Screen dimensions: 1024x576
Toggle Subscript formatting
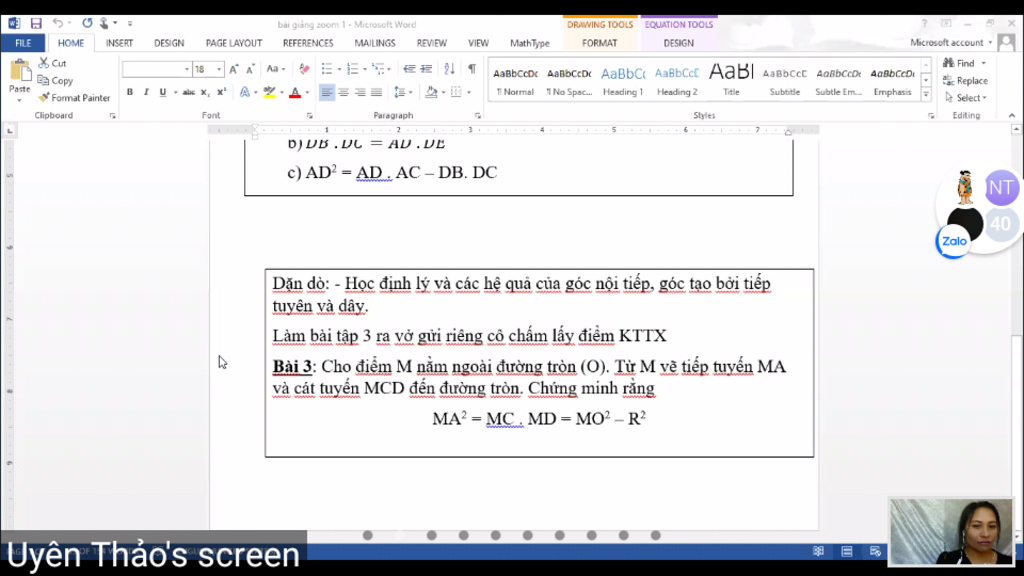tap(204, 92)
